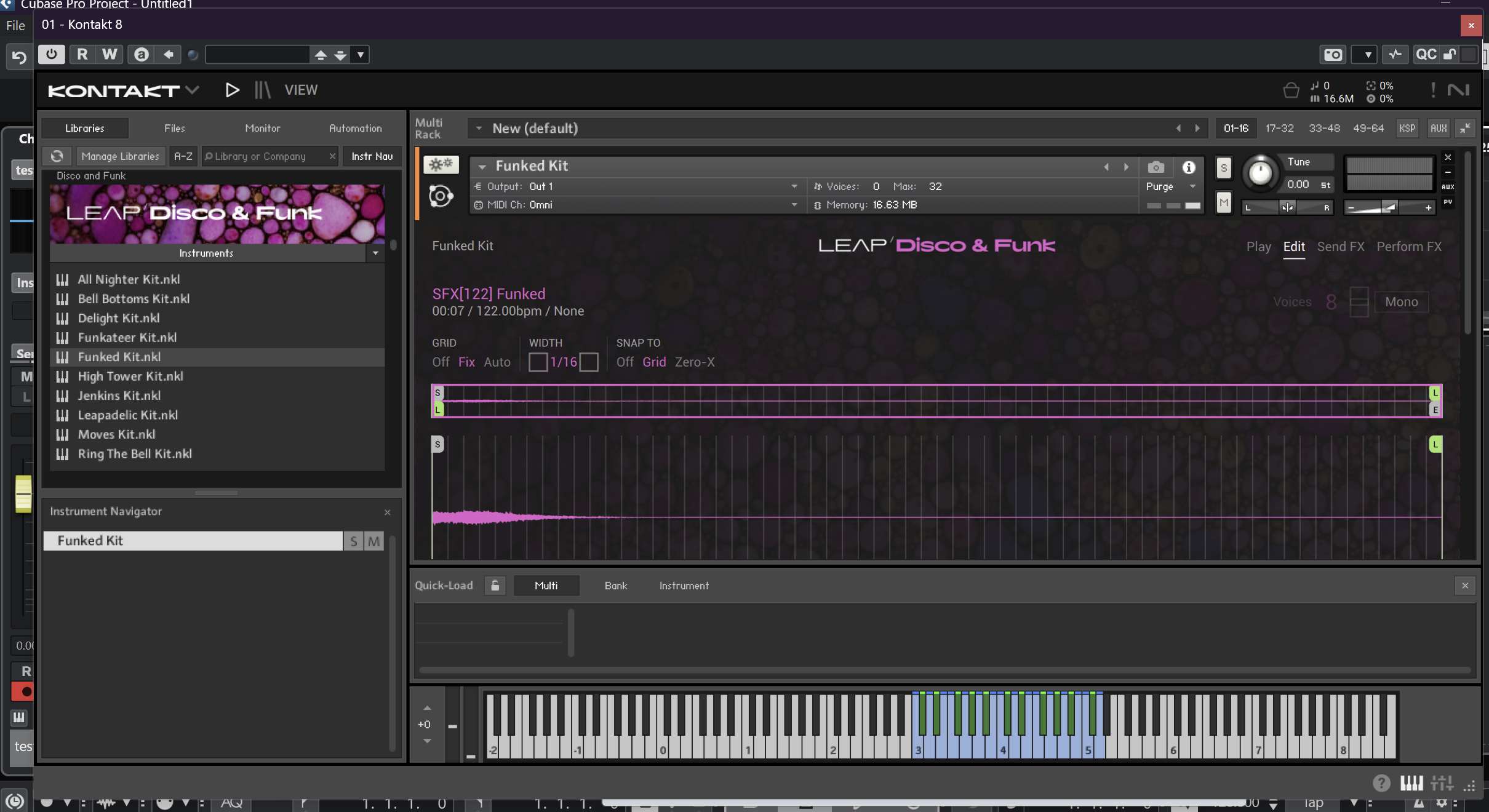
Task: Open the instrument info icon
Action: tap(1189, 167)
